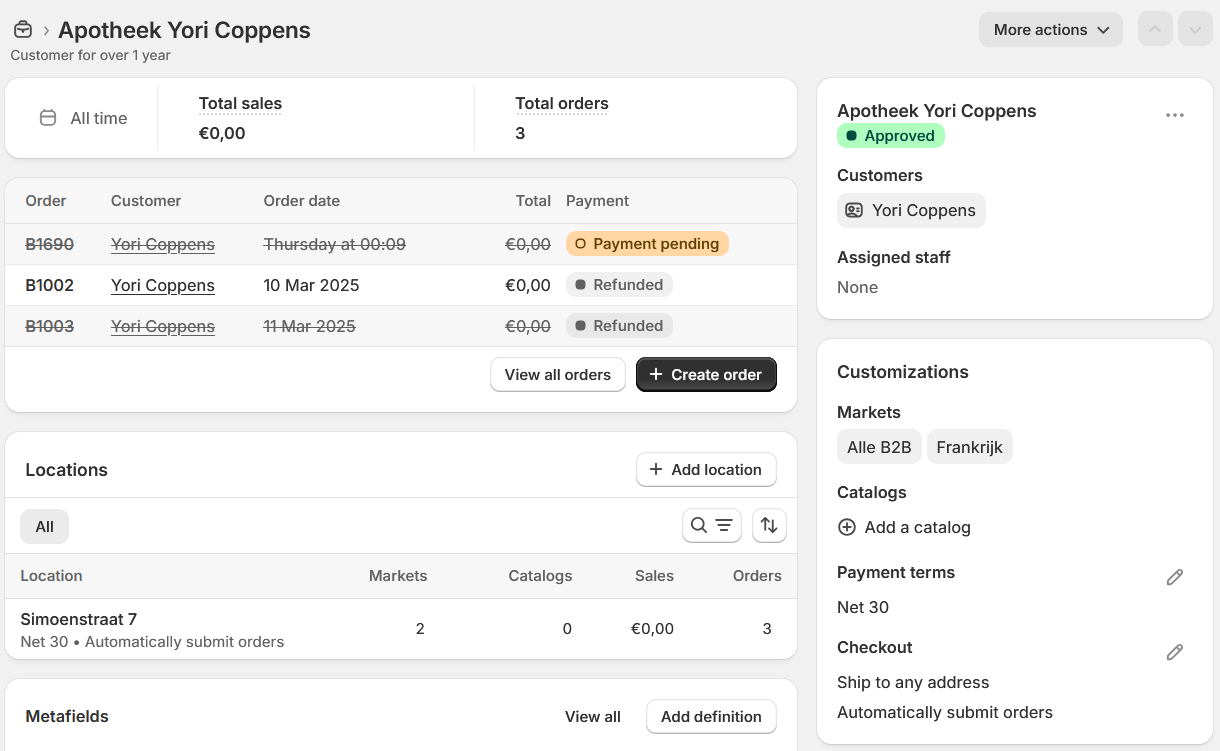The height and width of the screenshot is (751, 1220).
Task: Click the companies briefcase breadcrumb icon
Action: pos(22,30)
